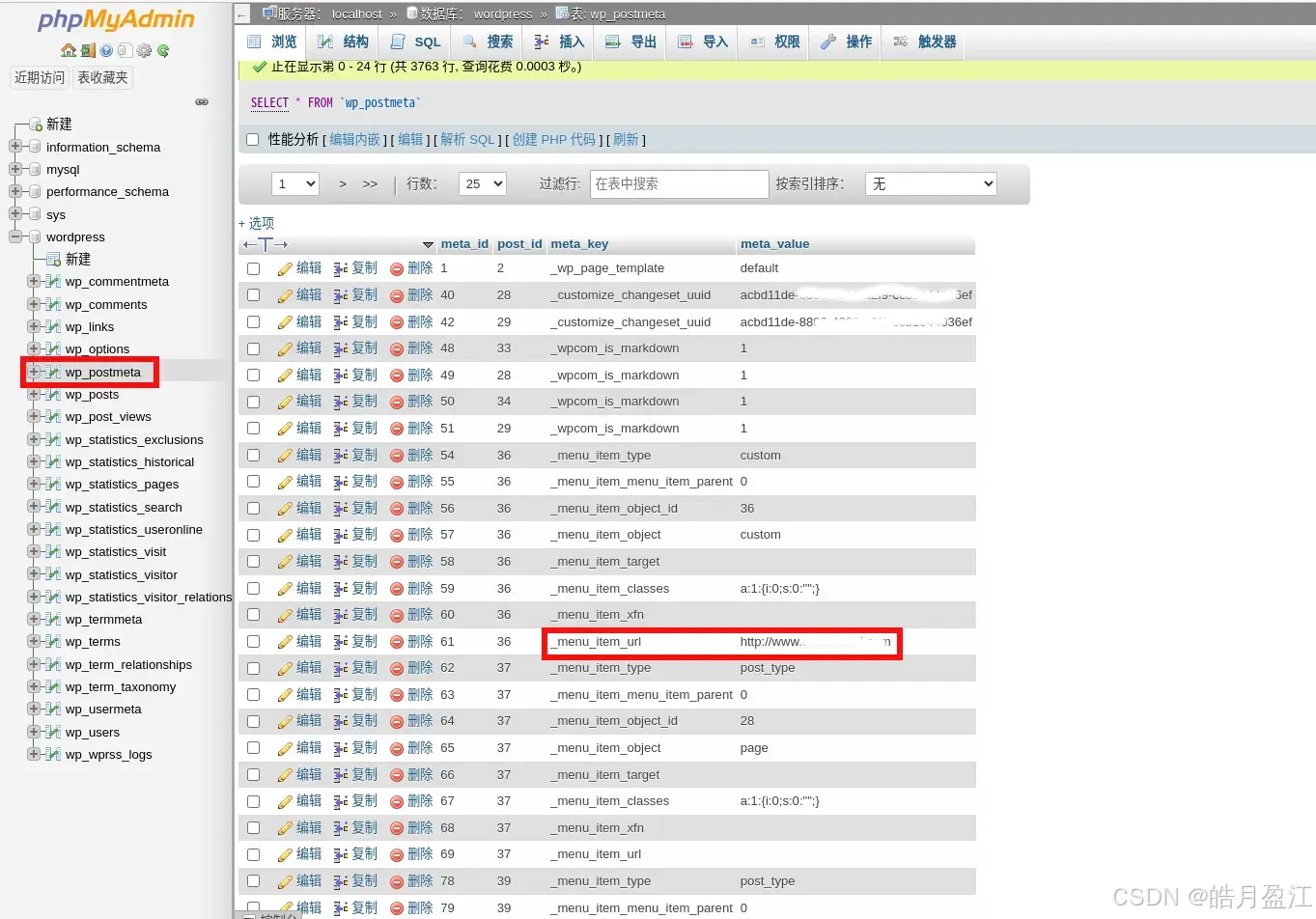Image resolution: width=1316 pixels, height=919 pixels.
Task: Enable the 性能分析 profiling checkbox
Action: (252, 140)
